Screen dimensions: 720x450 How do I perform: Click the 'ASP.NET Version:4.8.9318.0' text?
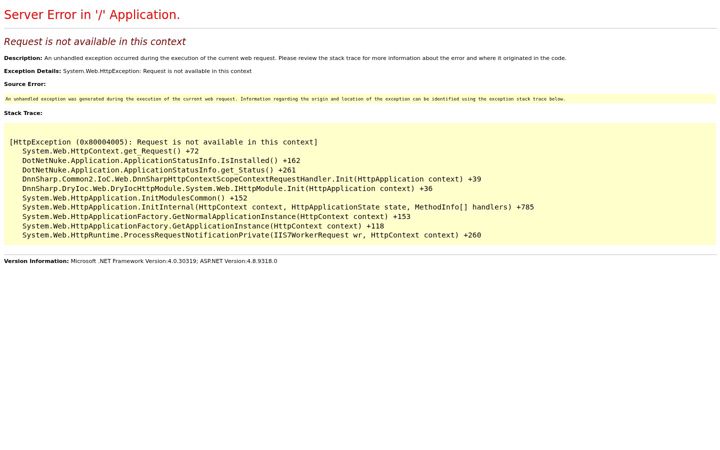238,261
